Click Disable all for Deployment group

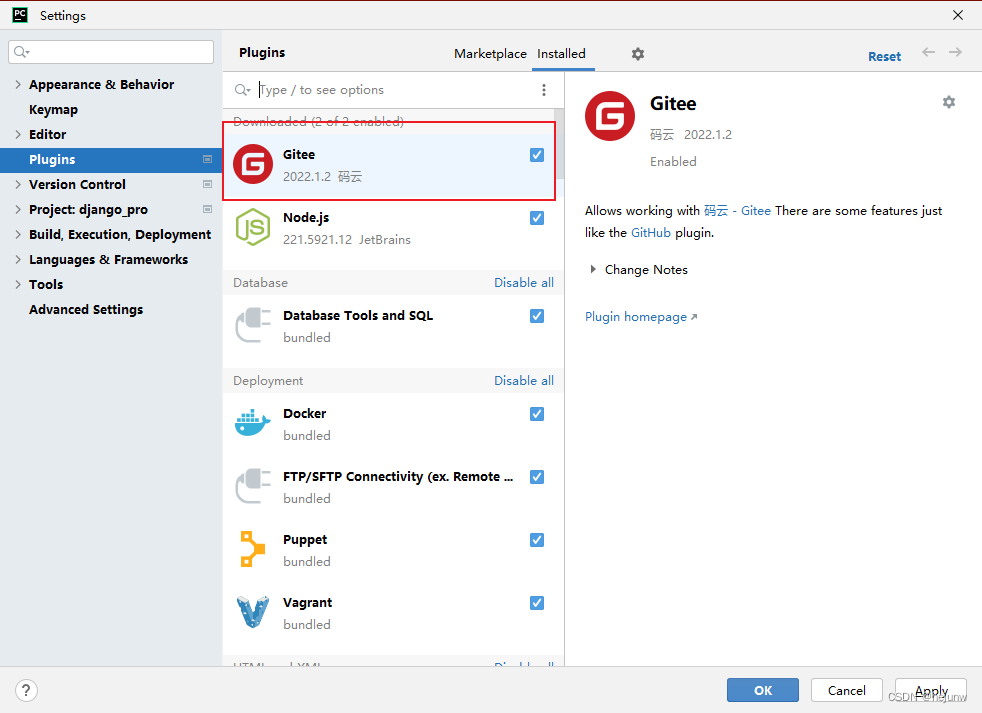[524, 381]
